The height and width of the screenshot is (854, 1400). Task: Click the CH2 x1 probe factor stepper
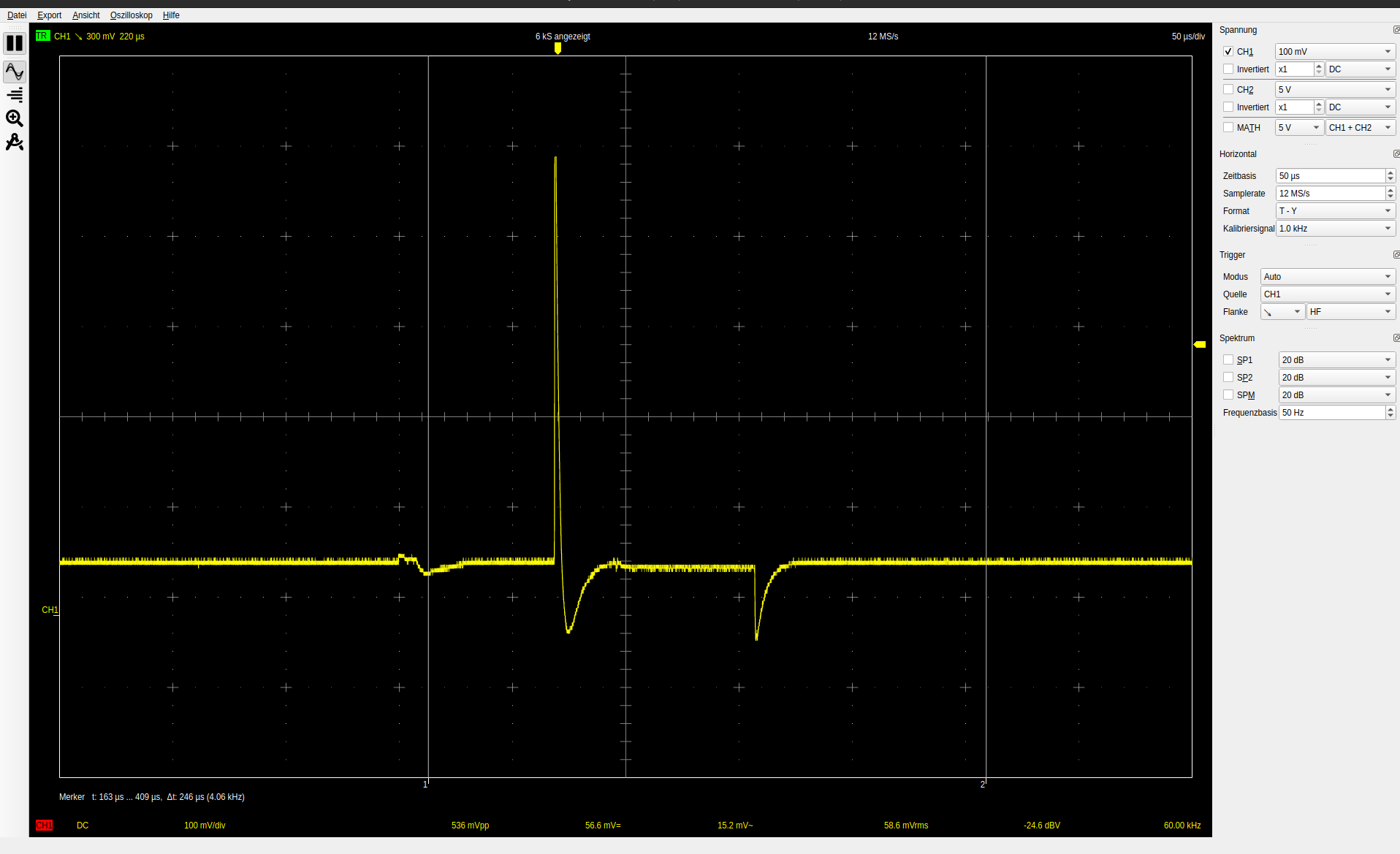tap(1319, 107)
